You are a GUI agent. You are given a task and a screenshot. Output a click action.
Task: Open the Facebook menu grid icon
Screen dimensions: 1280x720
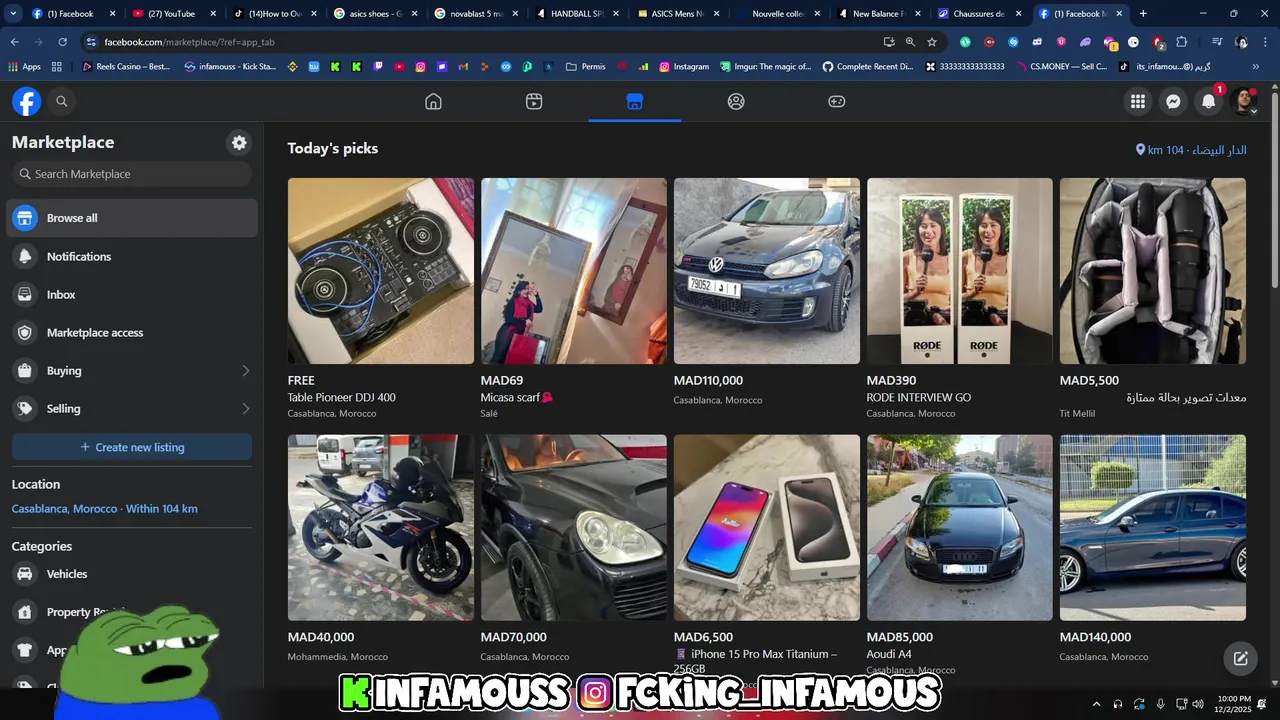(x=1138, y=101)
